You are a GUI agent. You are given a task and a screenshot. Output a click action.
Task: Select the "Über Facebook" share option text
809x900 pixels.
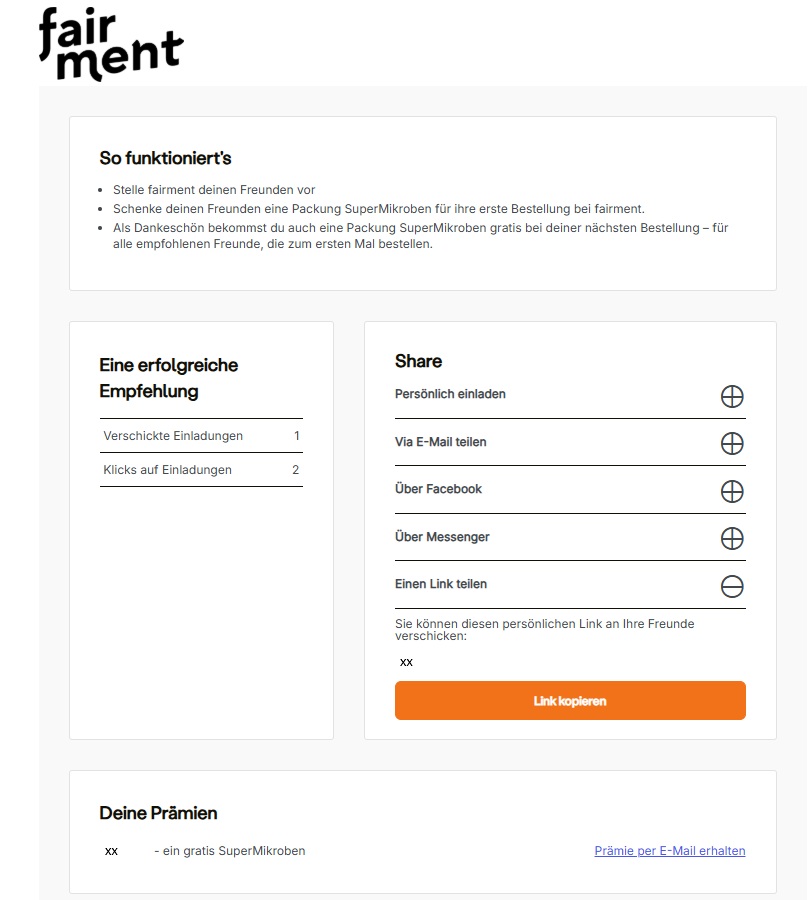pos(438,489)
